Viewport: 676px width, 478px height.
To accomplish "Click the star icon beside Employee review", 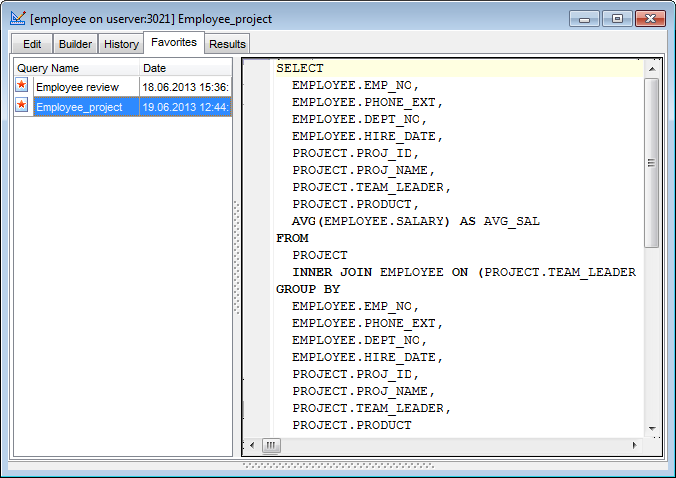I will [22, 87].
